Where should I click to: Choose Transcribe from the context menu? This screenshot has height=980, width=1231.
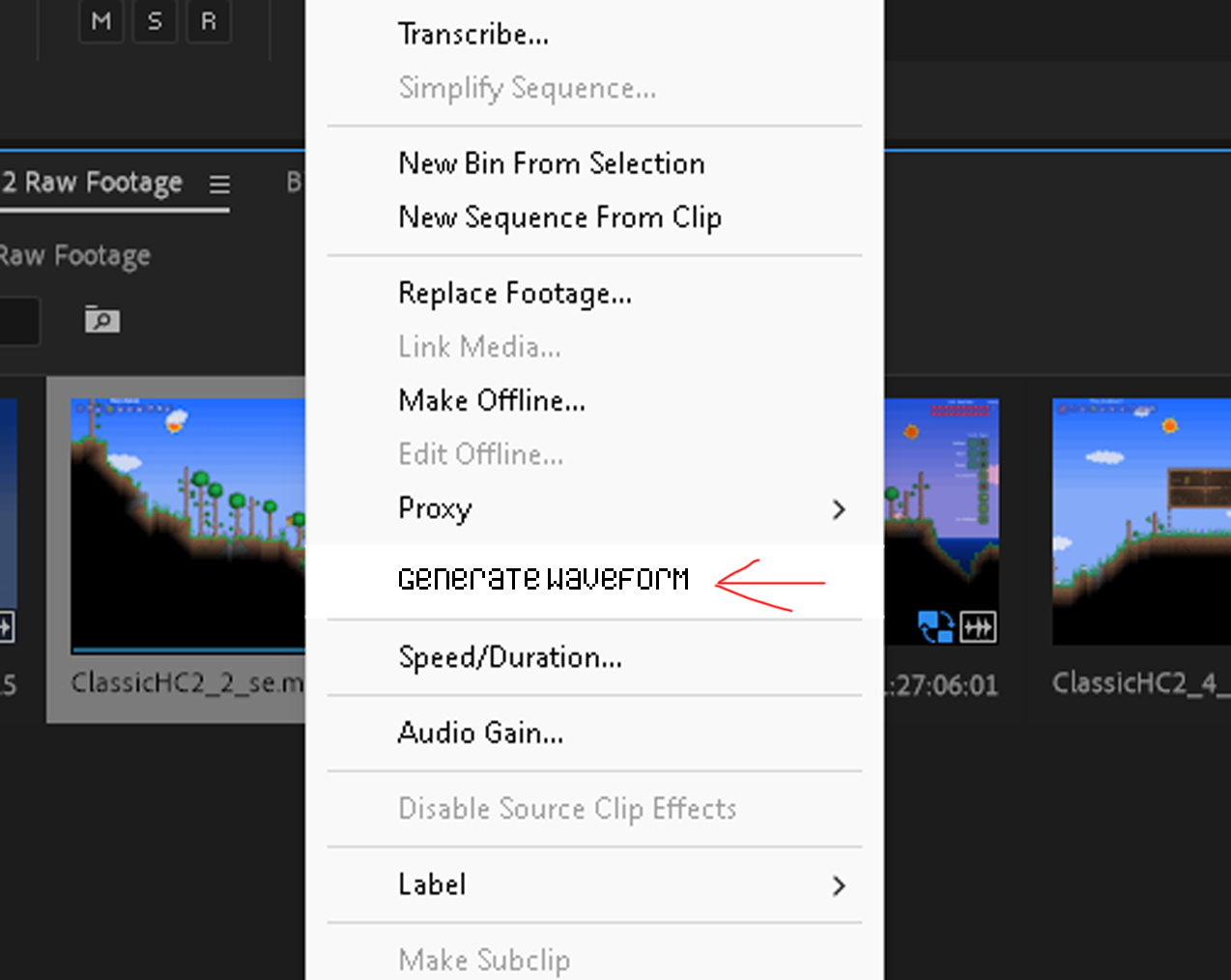[x=472, y=33]
